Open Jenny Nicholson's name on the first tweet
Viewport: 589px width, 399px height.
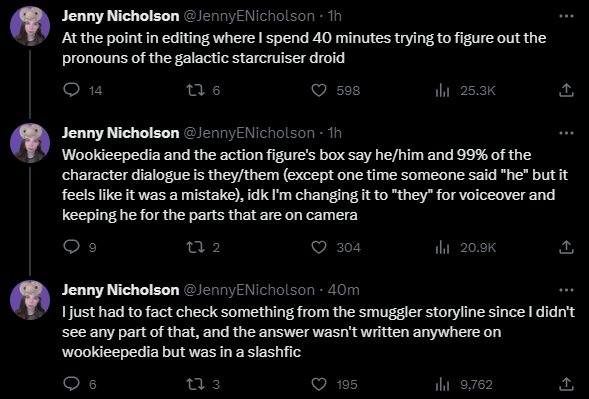click(x=120, y=16)
